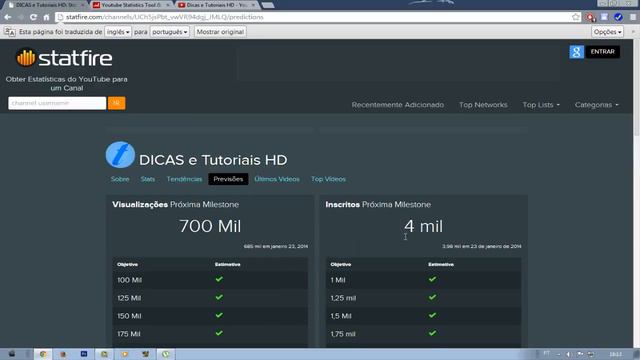Click the 1,25 mil subscribers row
The image size is (640, 360).
coord(423,298)
